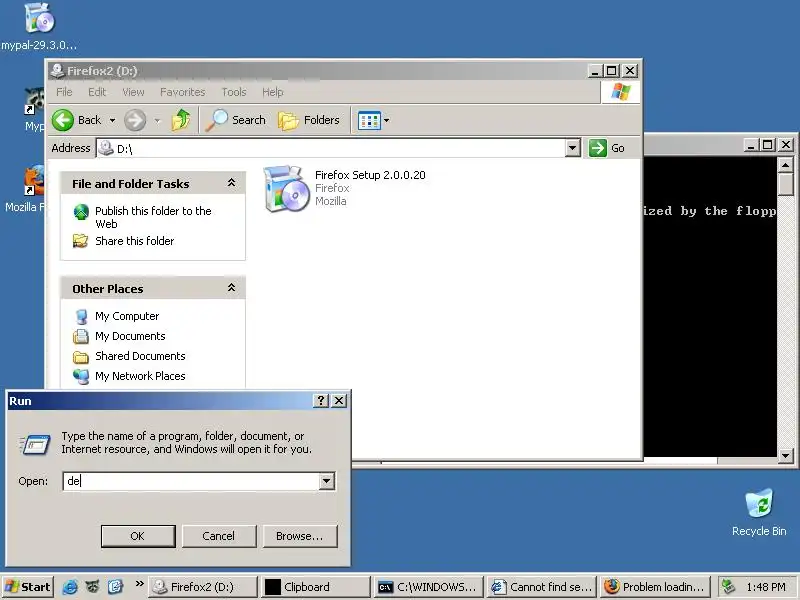Expand the Quick Launch overflow chevron
The width and height of the screenshot is (800, 600).
(x=139, y=583)
